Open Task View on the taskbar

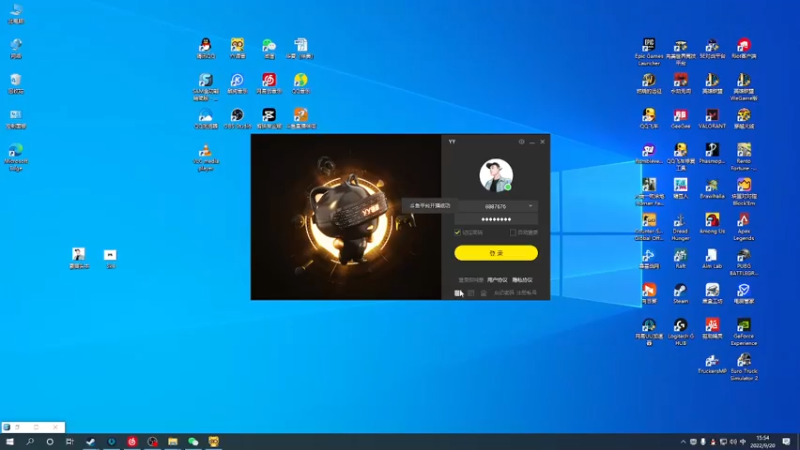(x=70, y=442)
